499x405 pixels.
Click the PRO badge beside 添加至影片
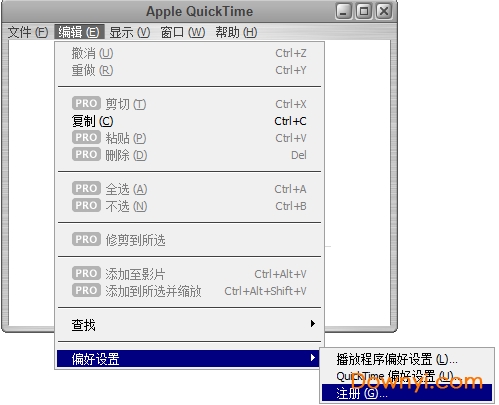[x=86, y=273]
